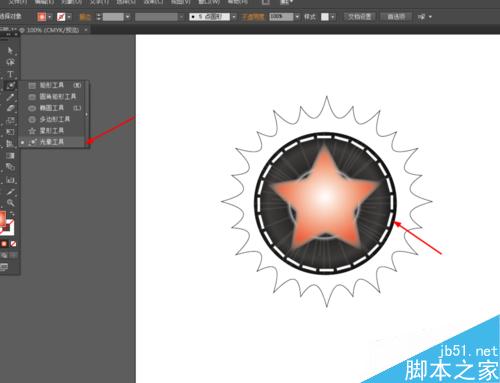Expand variable width profile dropdown

click(x=181, y=17)
